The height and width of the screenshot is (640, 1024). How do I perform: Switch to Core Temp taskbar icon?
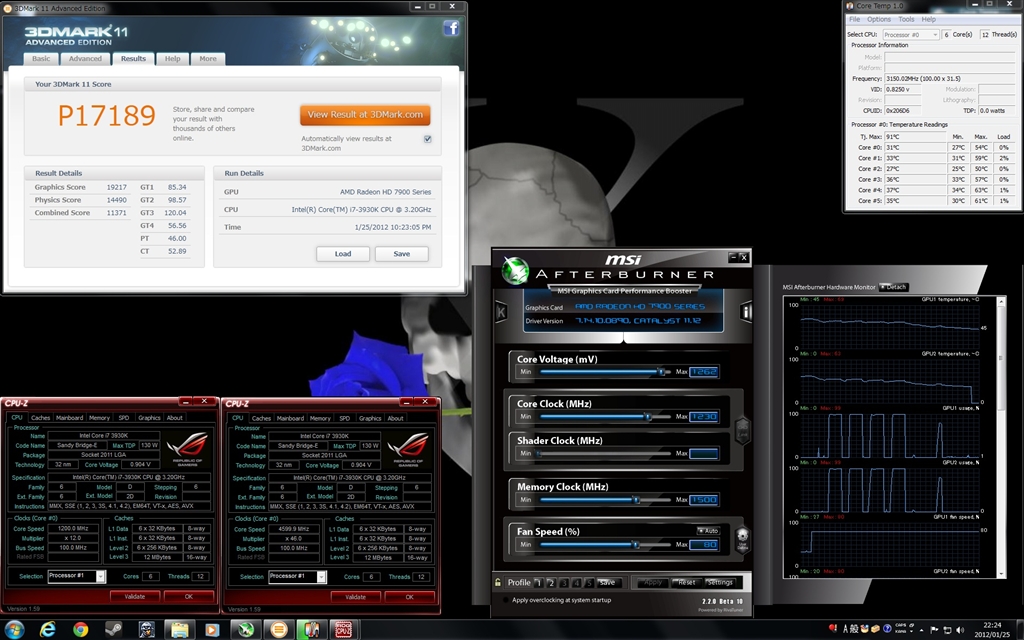coord(312,630)
